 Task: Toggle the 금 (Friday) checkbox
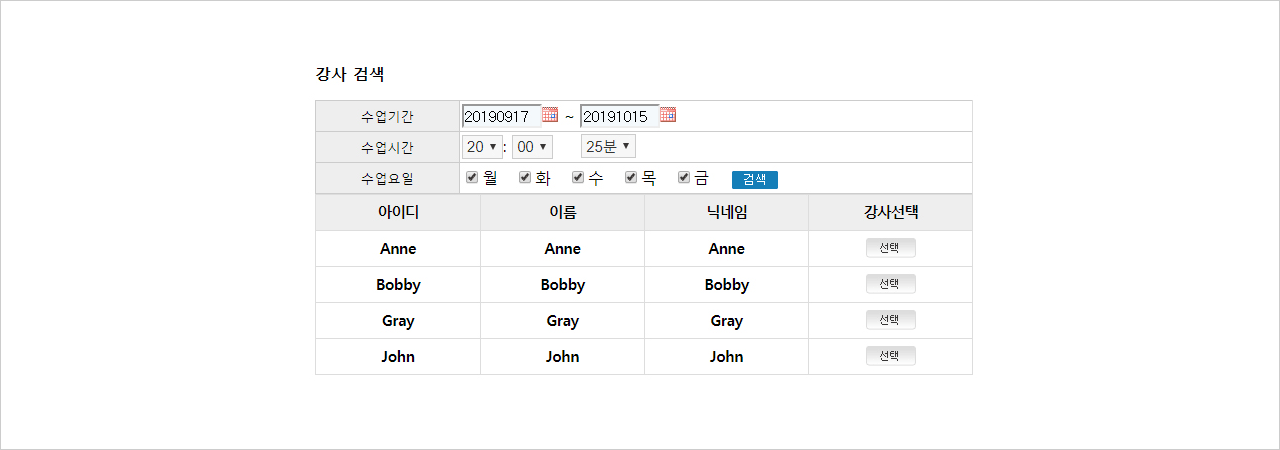click(684, 178)
